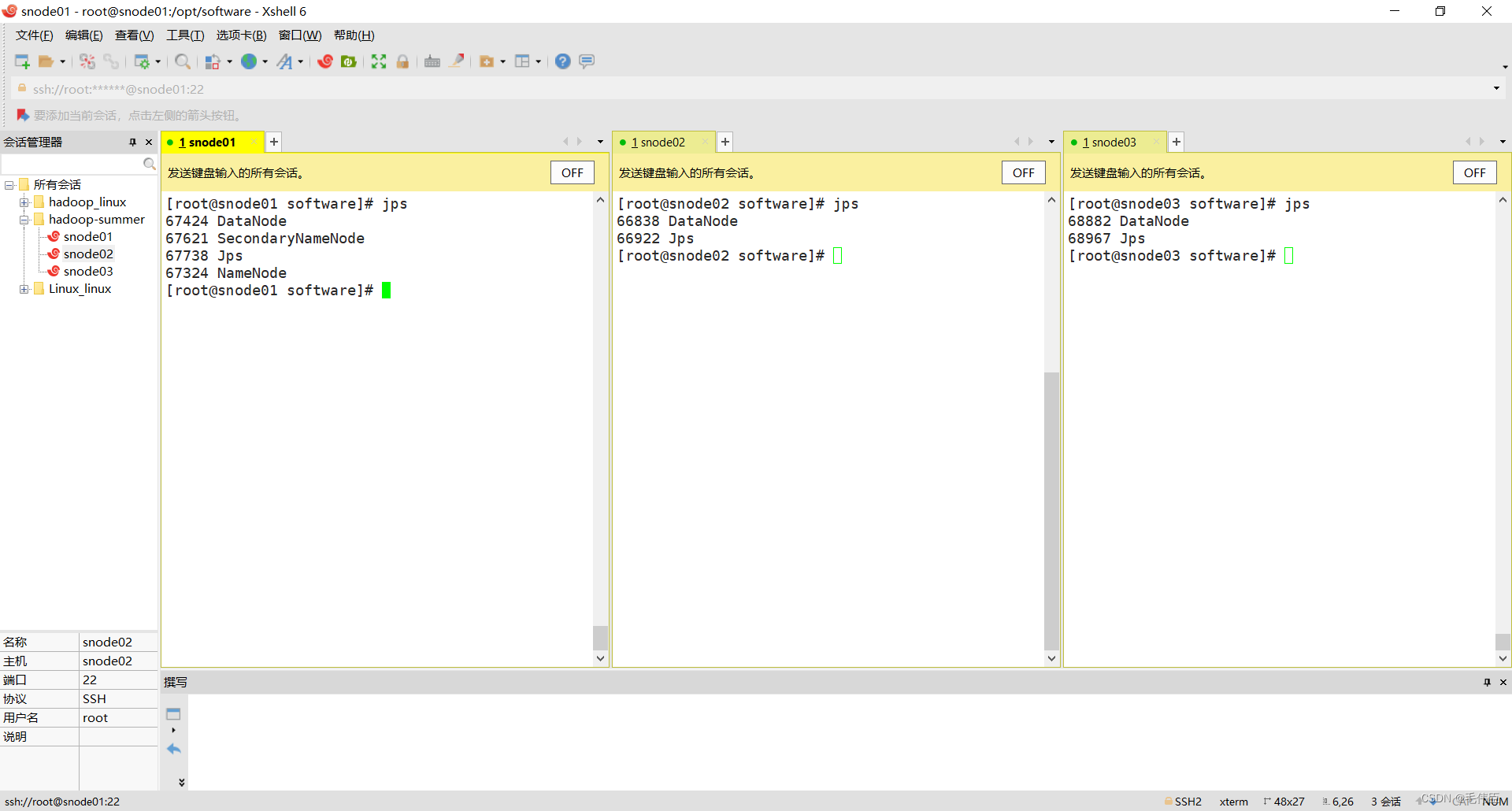Screen dimensions: 1512x811
Task: Click the New Session toolbar icon
Action: point(22,61)
